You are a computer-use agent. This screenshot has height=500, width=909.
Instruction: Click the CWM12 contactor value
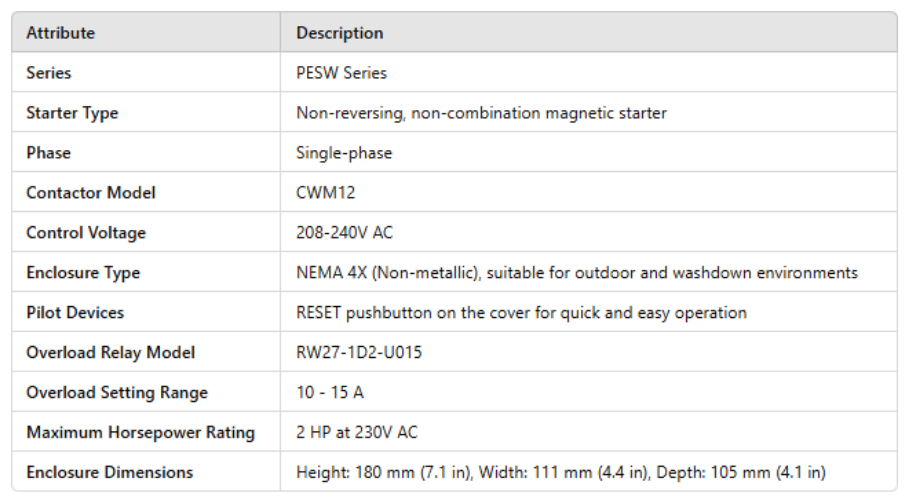click(325, 193)
